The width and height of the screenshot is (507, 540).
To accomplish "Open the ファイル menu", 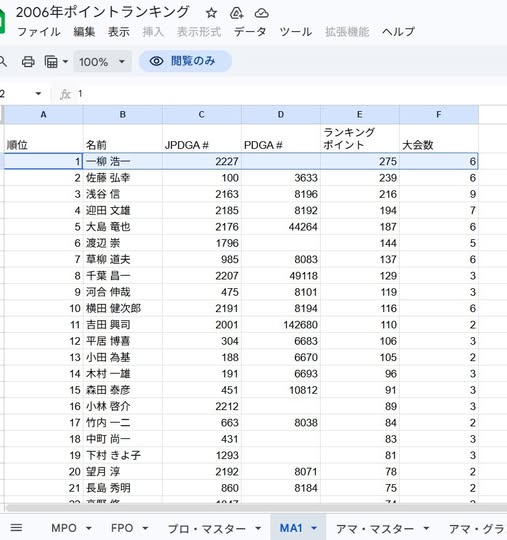I will 39,32.
